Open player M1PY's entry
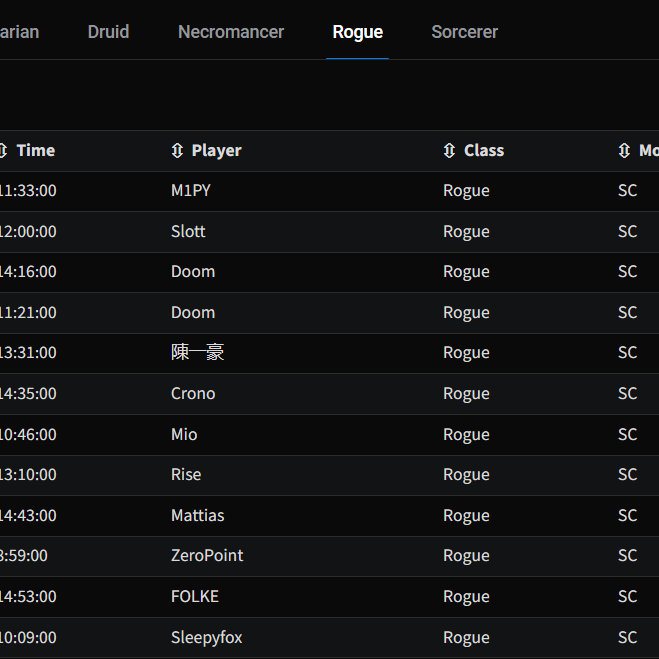The height and width of the screenshot is (659, 659). point(191,191)
